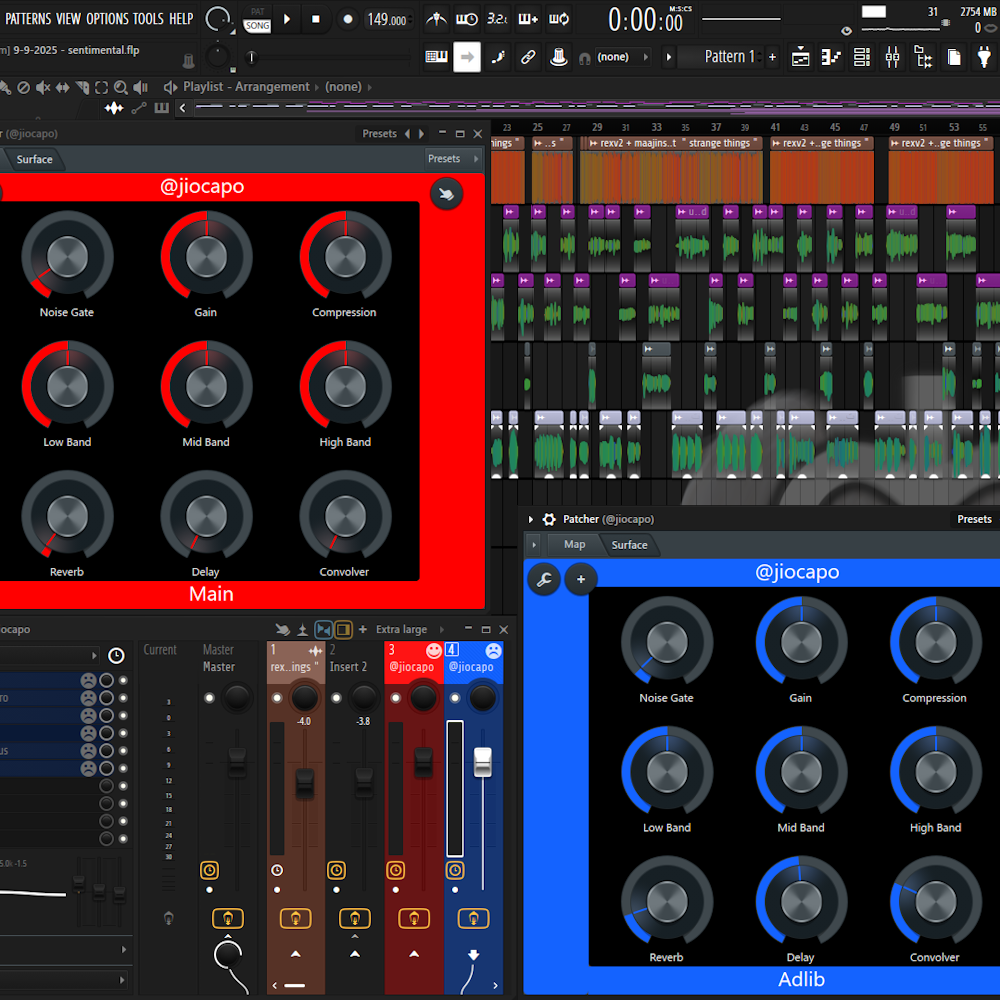1000x1000 pixels.
Task: Enable the 3.2.1 countdown before recording
Action: [x=497, y=19]
